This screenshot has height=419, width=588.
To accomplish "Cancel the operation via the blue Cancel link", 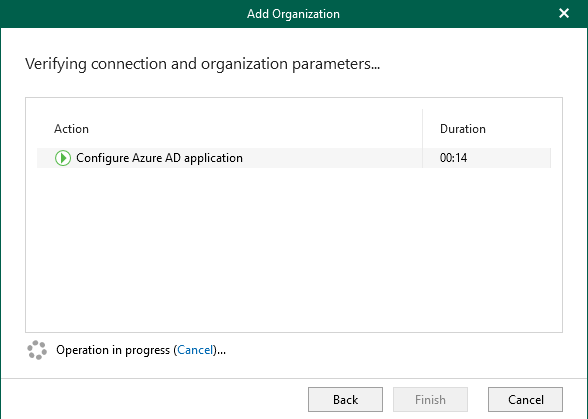I will point(195,350).
